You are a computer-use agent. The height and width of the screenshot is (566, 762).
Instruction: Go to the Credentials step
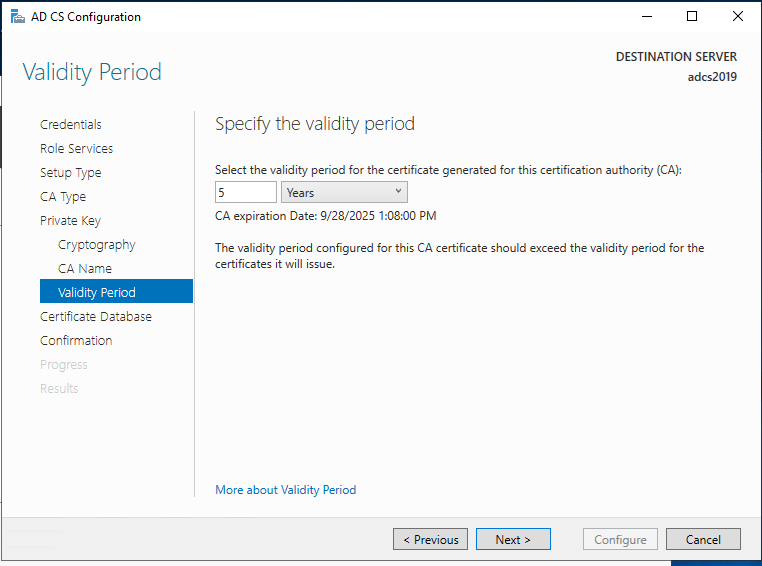[x=70, y=125]
